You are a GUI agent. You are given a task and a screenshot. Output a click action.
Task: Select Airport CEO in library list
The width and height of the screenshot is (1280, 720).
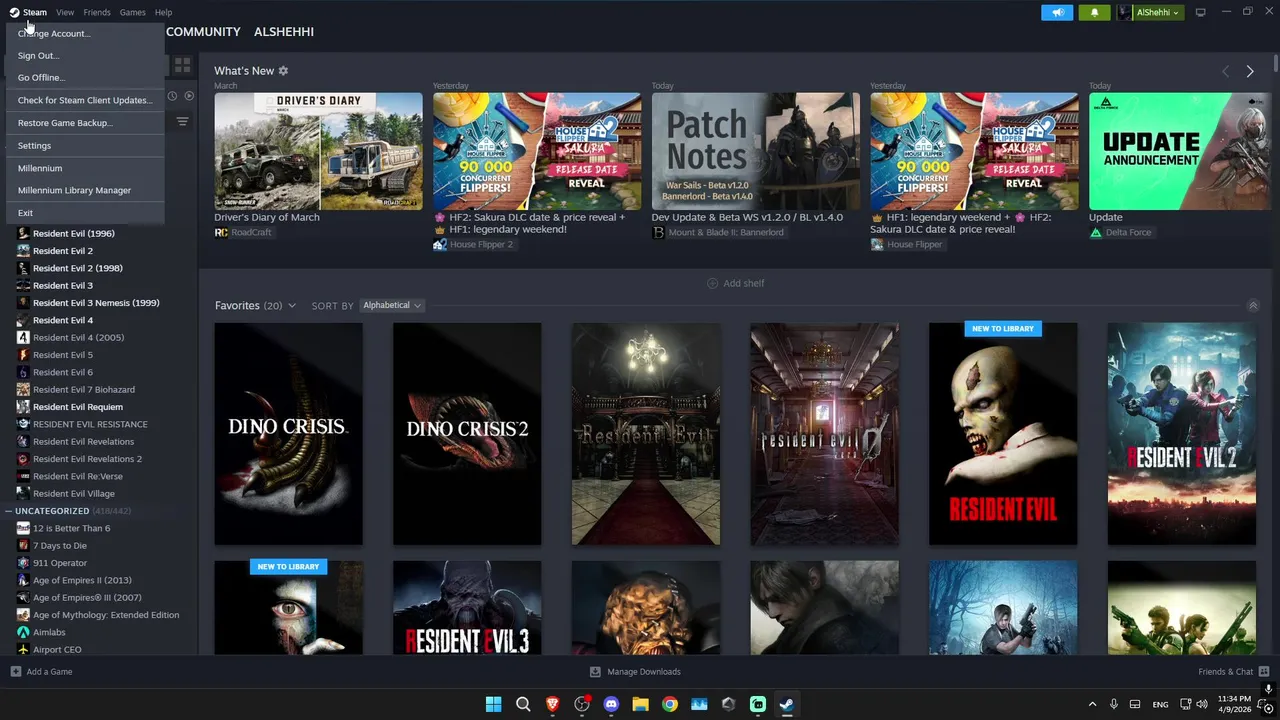tap(57, 650)
